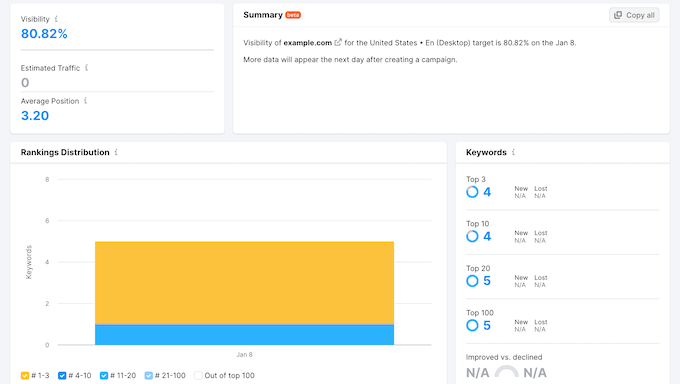Click the Top 3 keyword count 4
680x384 pixels.
point(487,192)
